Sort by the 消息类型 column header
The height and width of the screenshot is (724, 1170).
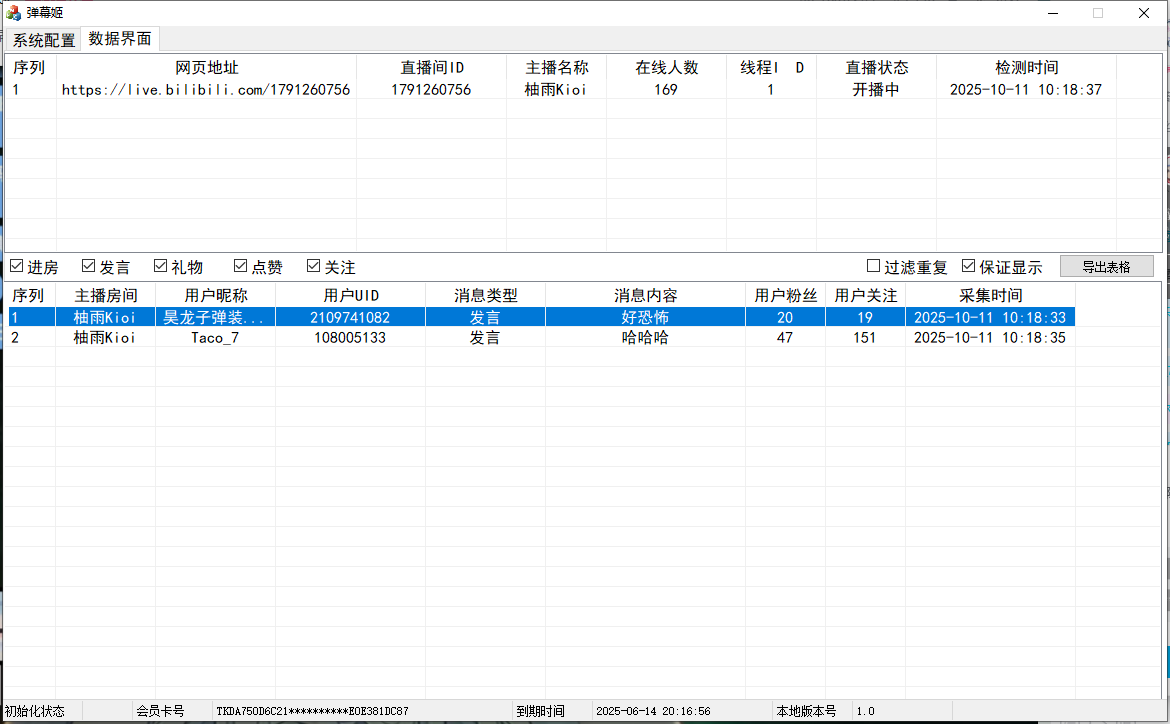485,296
